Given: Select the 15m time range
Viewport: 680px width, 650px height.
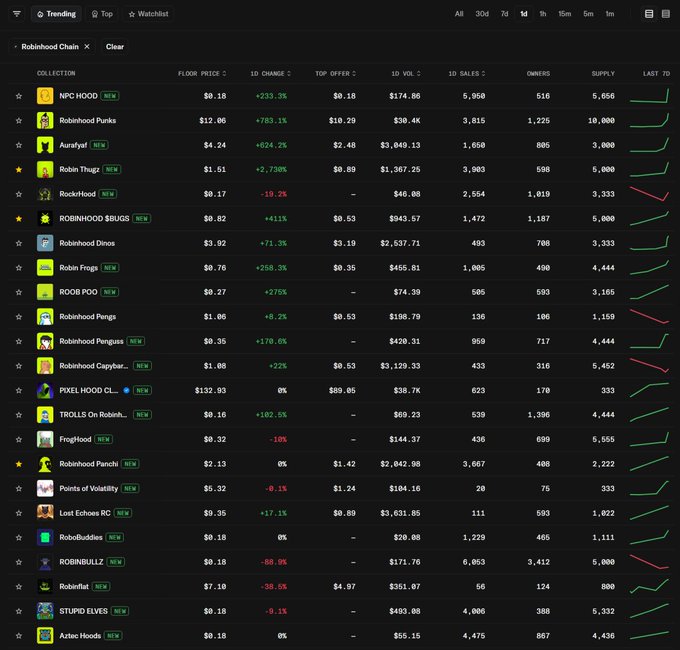Looking at the screenshot, I should (x=565, y=14).
